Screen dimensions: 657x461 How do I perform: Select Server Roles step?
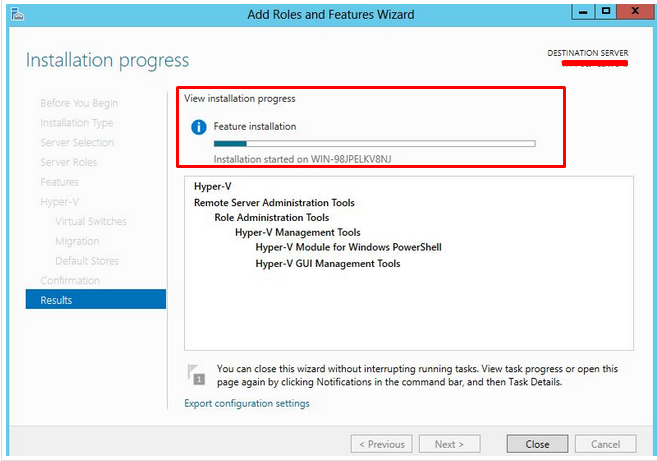coord(69,162)
